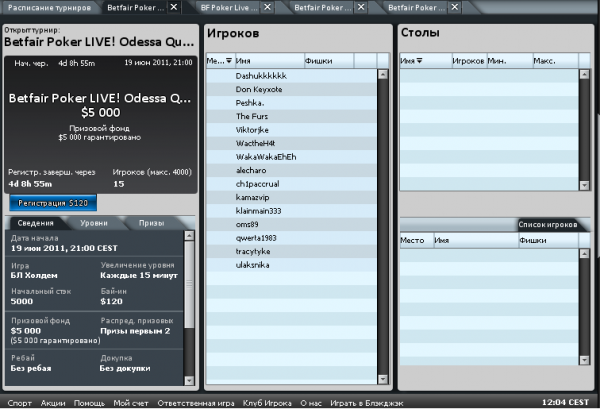The width and height of the screenshot is (600, 409).
Task: Click Фишки header in Список игроков table
Action: [548, 240]
